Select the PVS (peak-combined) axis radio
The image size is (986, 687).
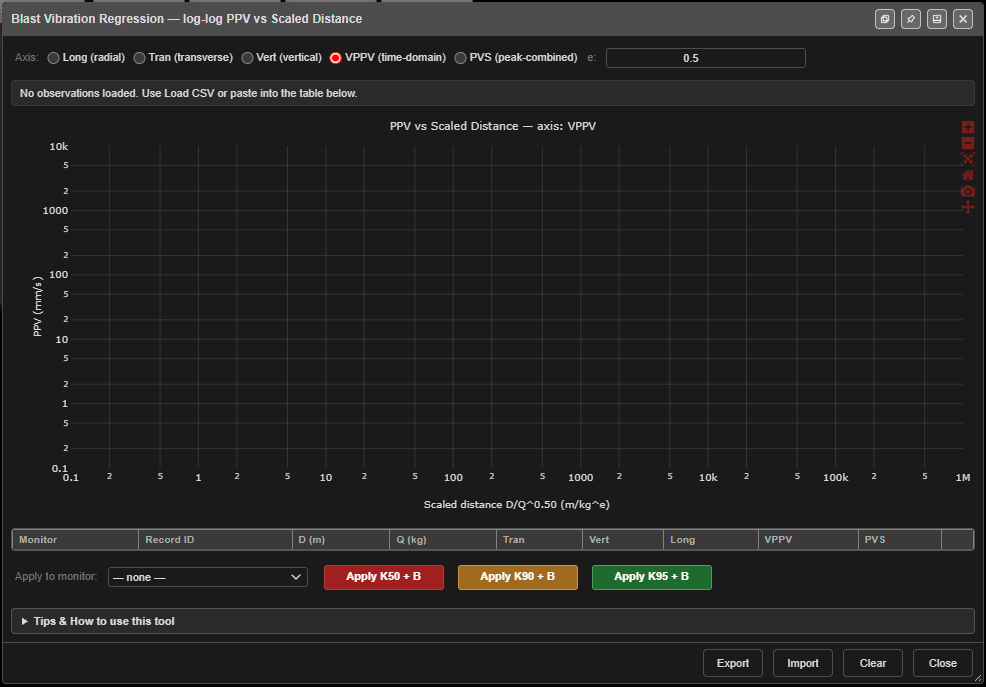click(x=460, y=58)
